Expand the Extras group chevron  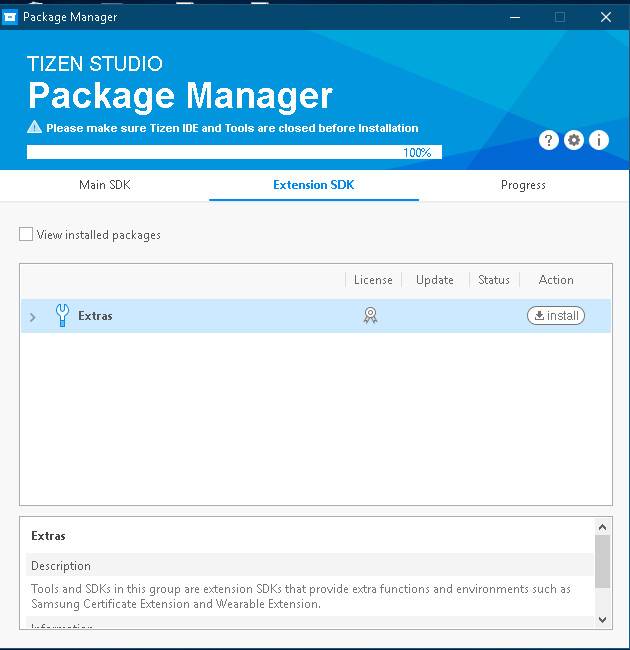tap(33, 318)
